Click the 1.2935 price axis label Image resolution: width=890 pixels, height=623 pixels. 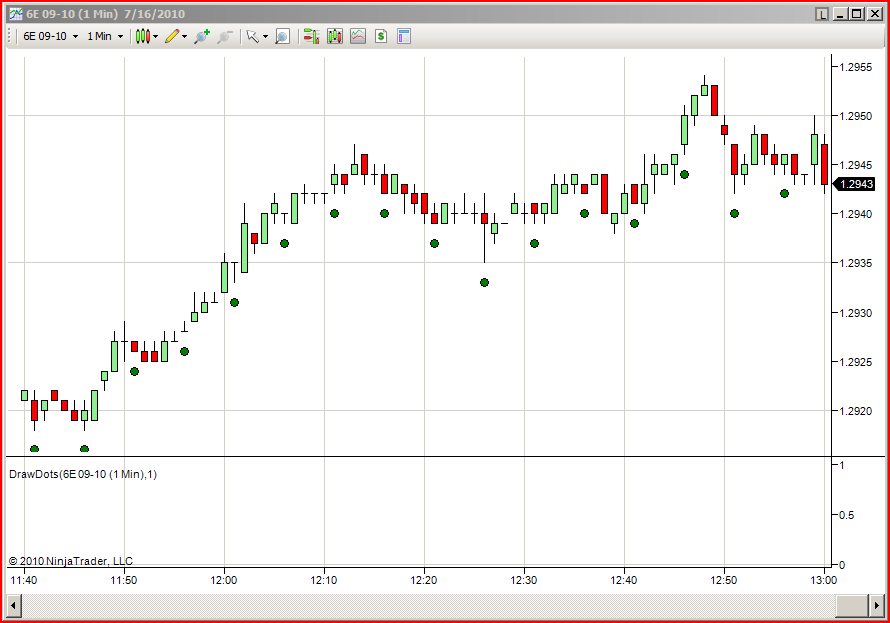point(855,263)
